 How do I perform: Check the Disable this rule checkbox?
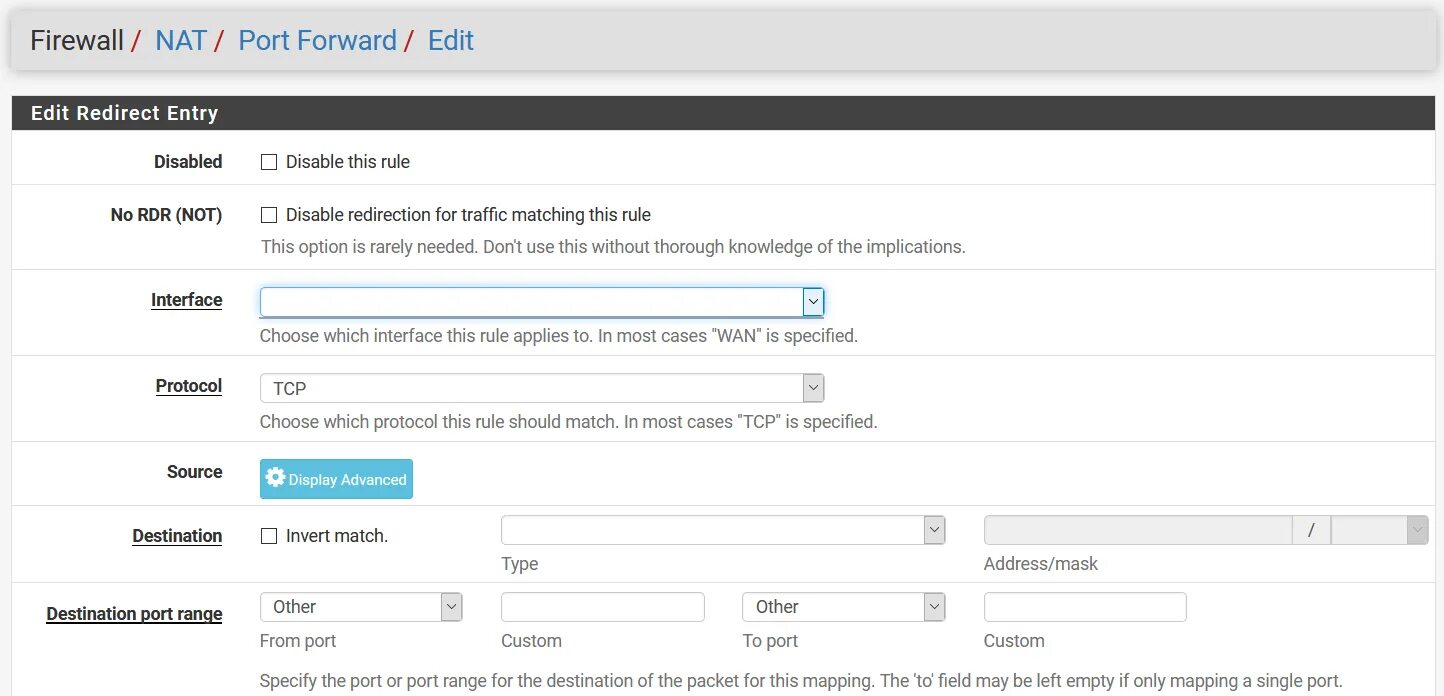(x=269, y=162)
